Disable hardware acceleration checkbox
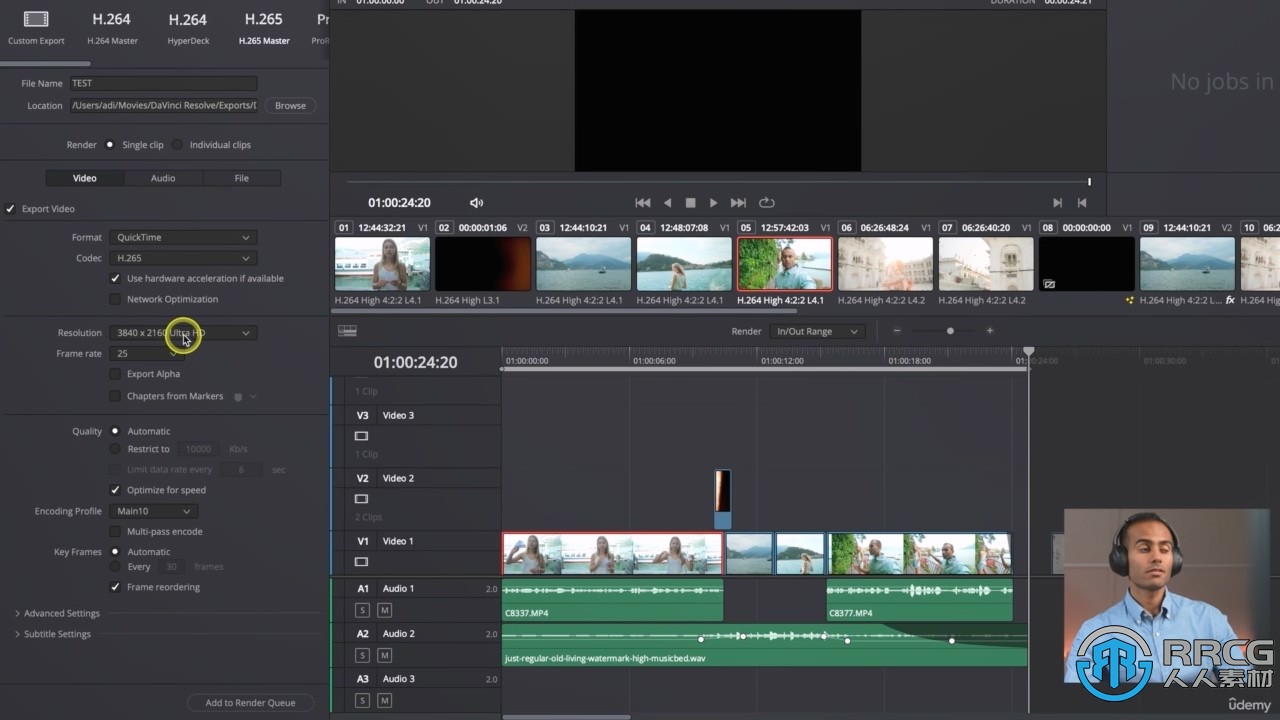The width and height of the screenshot is (1280, 720). point(115,279)
